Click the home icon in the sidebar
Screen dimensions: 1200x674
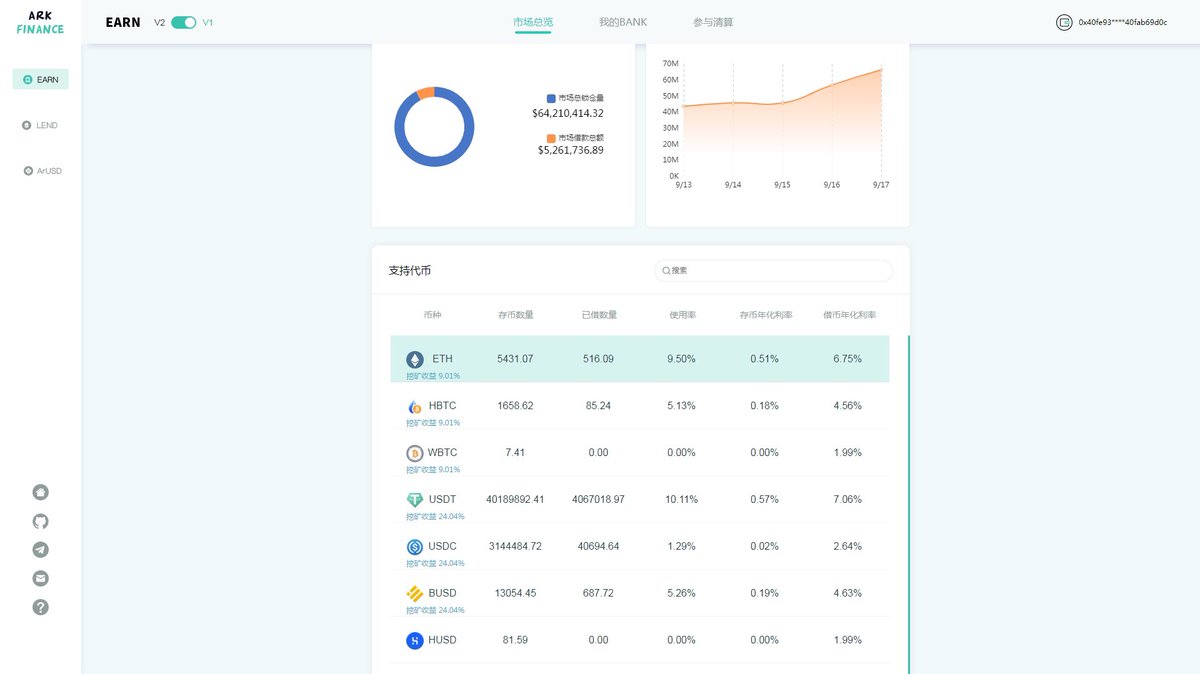point(39,492)
